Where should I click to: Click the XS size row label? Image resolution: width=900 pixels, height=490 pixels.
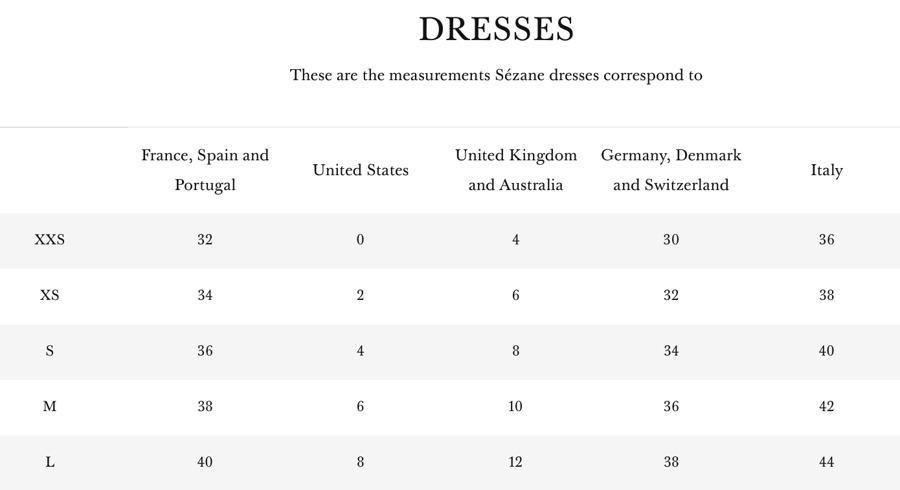pyautogui.click(x=49, y=296)
